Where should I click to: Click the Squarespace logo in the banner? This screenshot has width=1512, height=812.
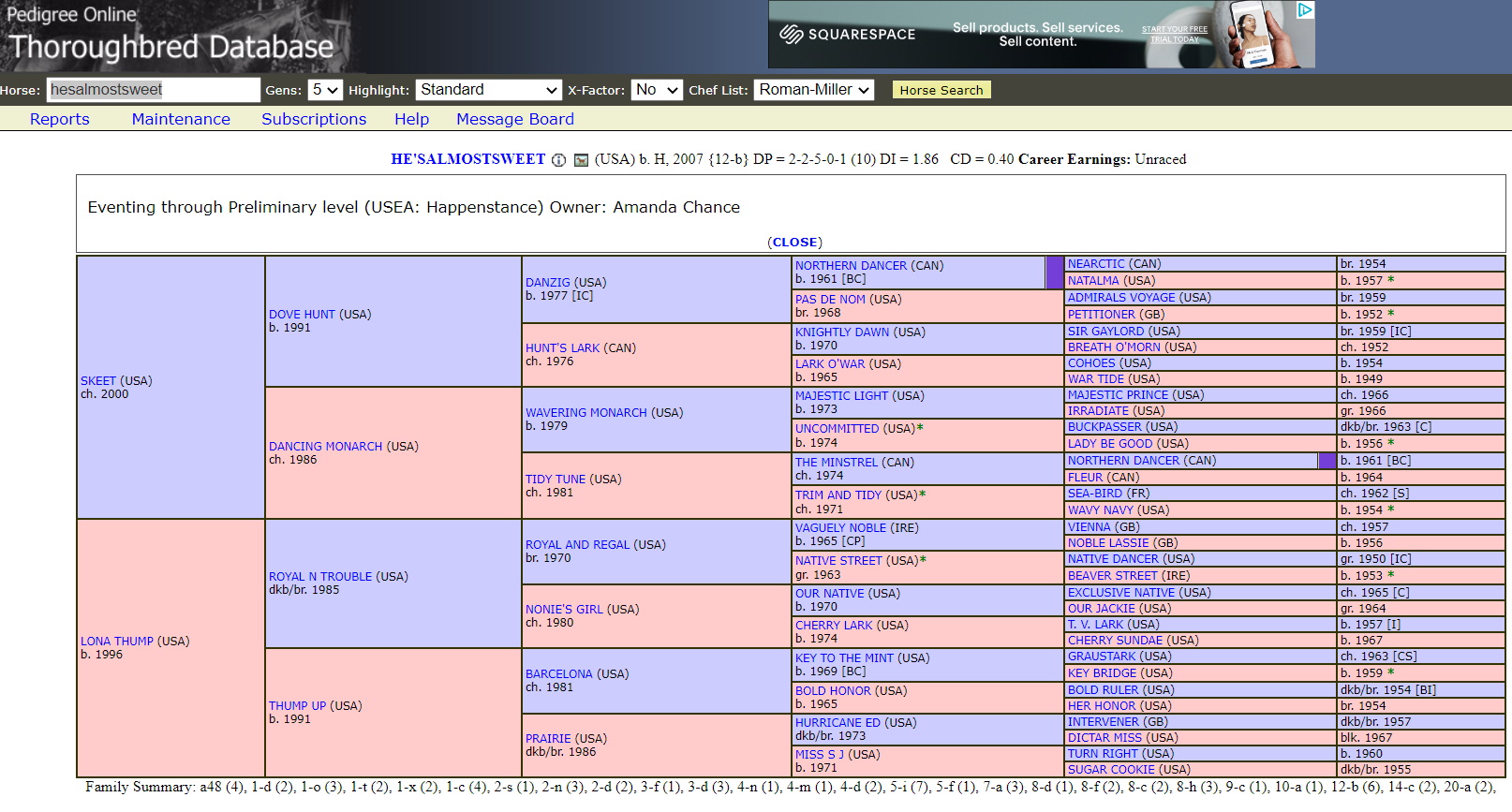[847, 35]
